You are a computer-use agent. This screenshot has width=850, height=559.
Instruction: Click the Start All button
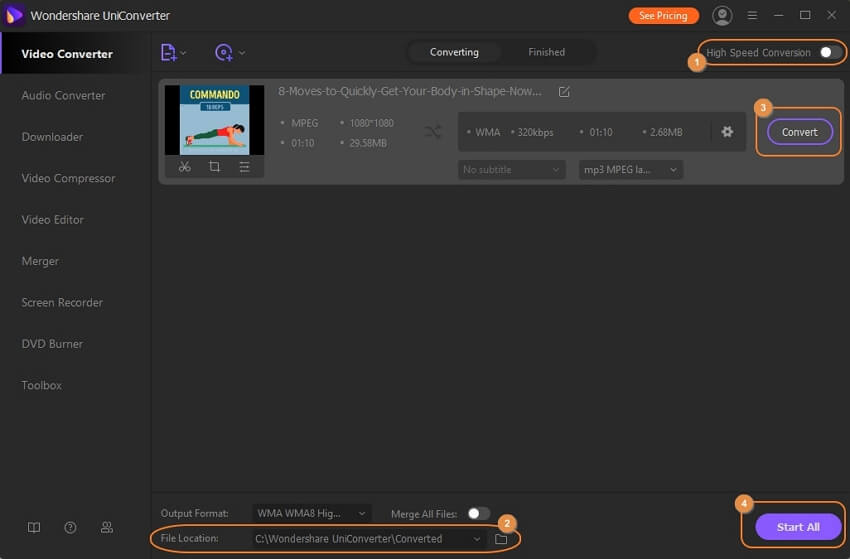pyautogui.click(x=798, y=527)
